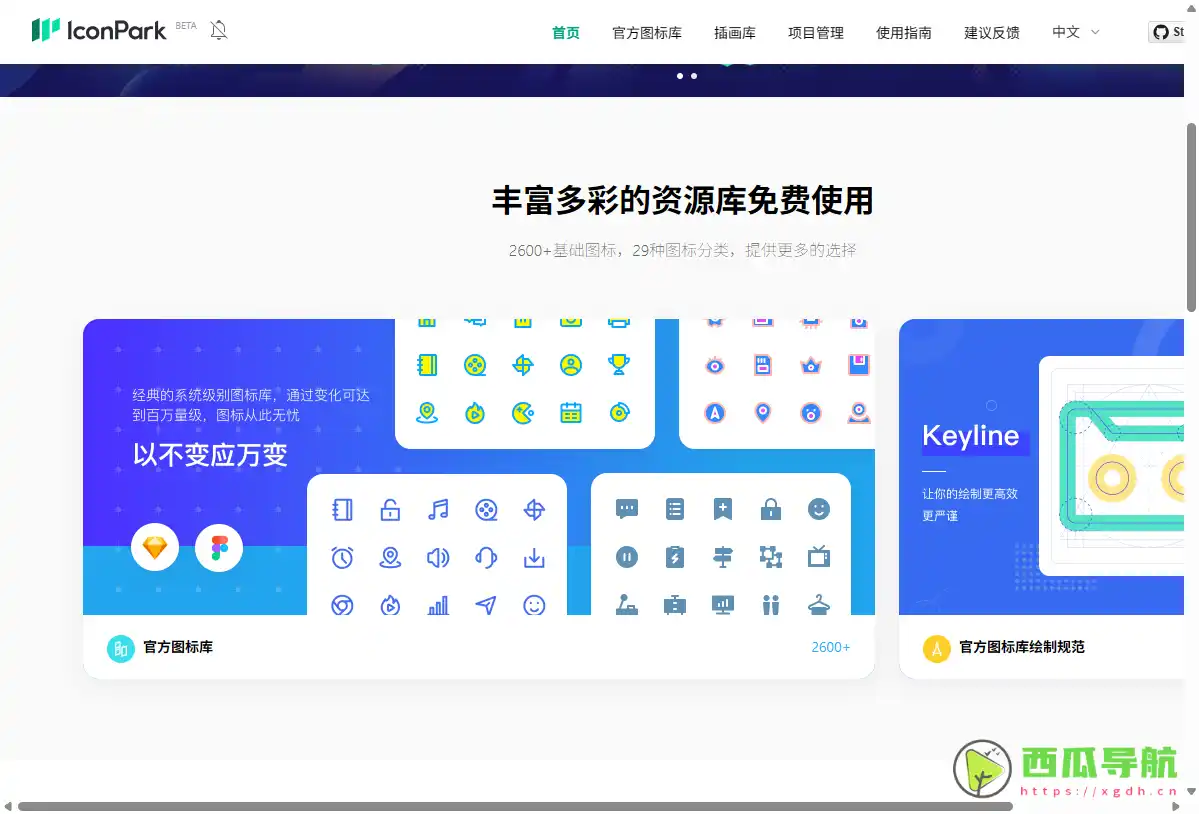Click the smiley face icon in the grid
The image size is (1199, 814).
coord(535,605)
